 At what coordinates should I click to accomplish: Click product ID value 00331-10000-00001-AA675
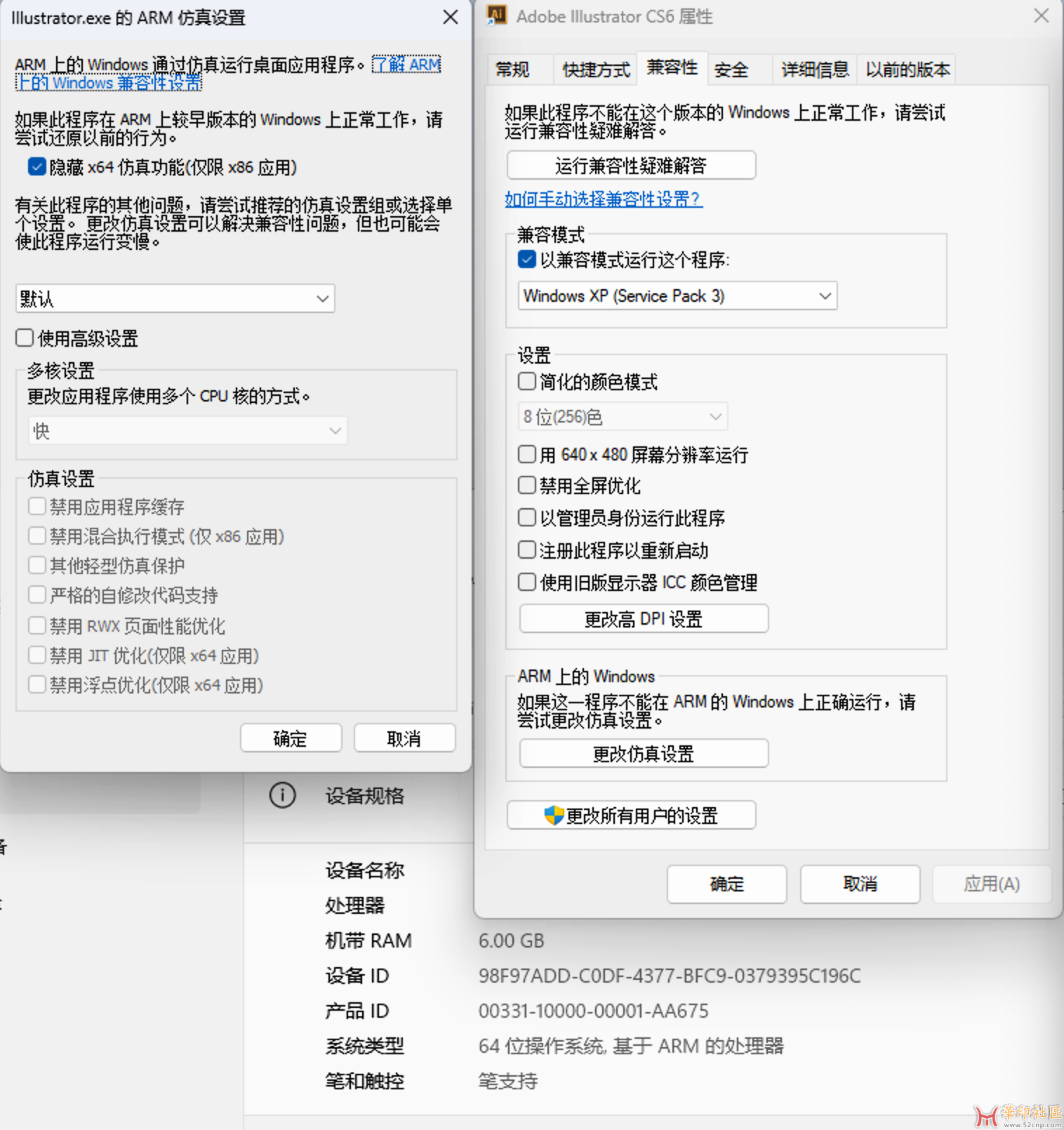[594, 1011]
